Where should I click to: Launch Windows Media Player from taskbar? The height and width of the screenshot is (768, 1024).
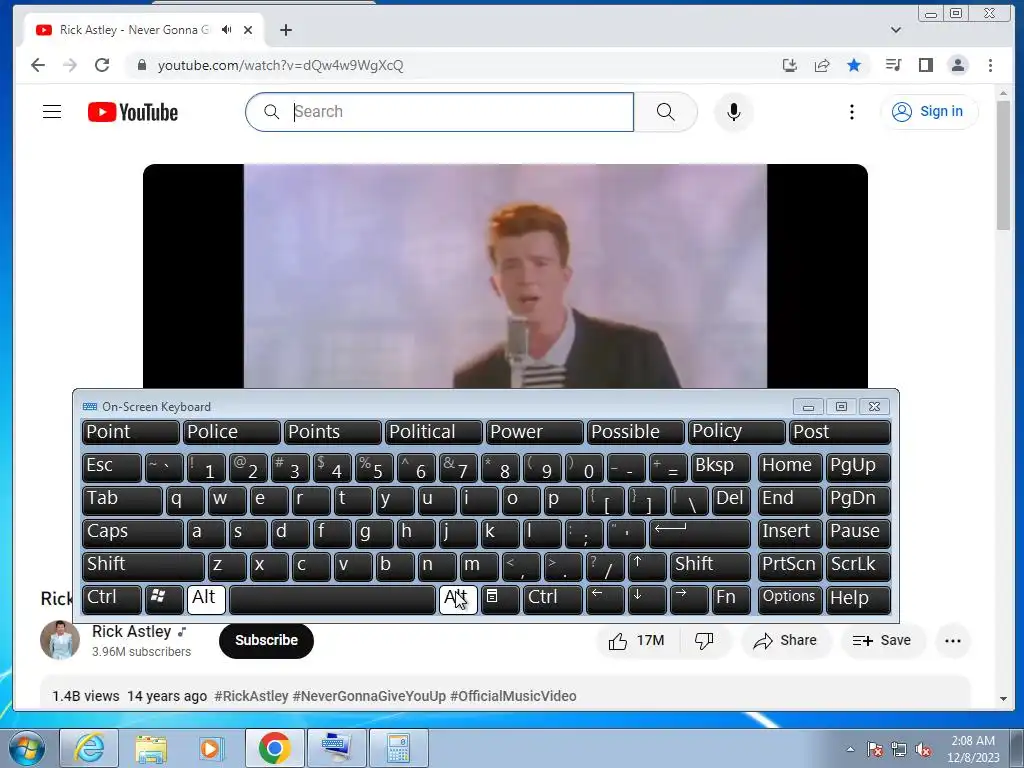(x=212, y=748)
